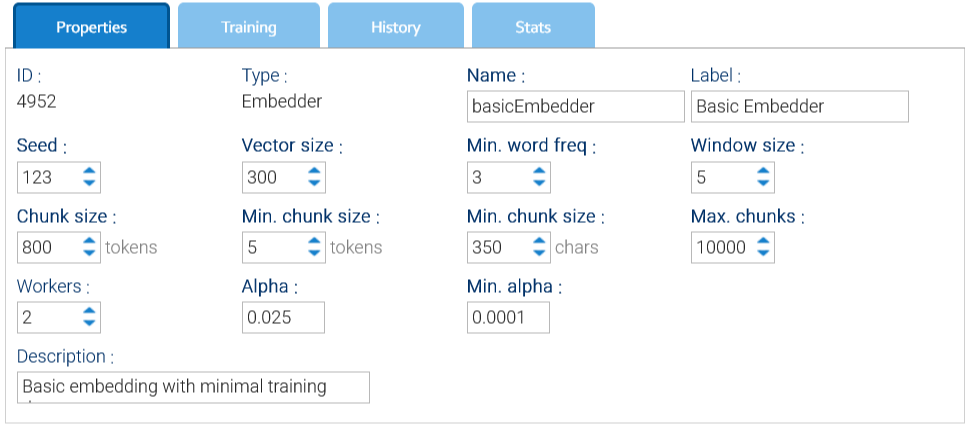Open the History tab
The image size is (973, 429).
pyautogui.click(x=395, y=27)
